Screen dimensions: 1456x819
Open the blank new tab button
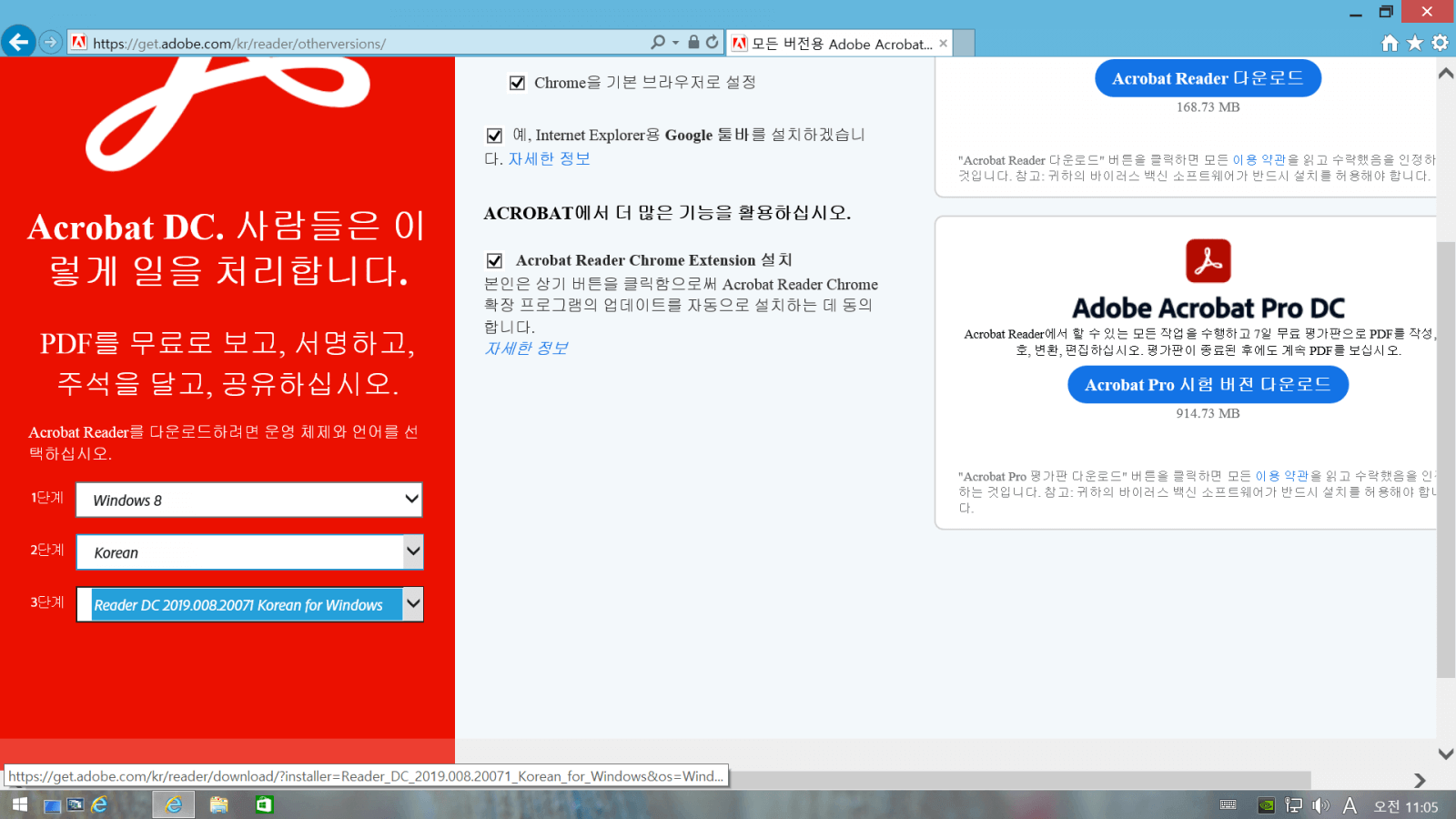coord(964,43)
